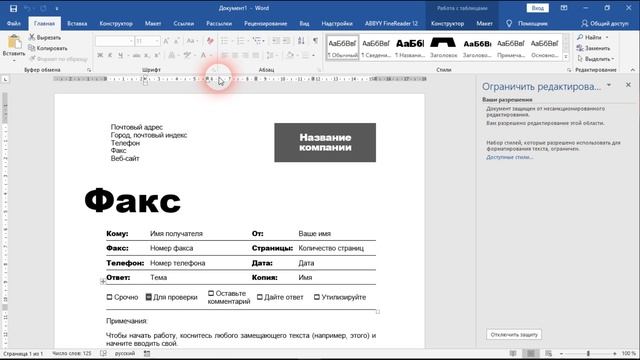Close the Ограничить редактирование pane
Viewport: 640px width, 360px height.
pyautogui.click(x=628, y=85)
